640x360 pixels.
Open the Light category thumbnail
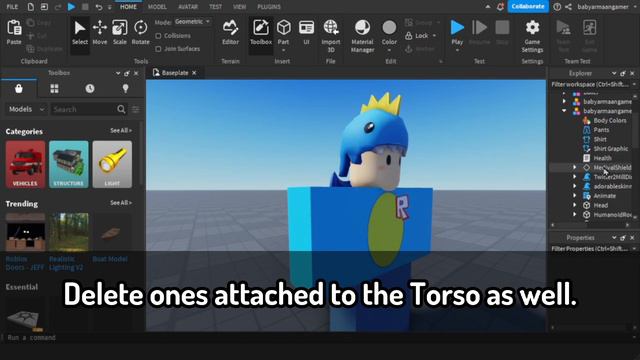[x=112, y=164]
